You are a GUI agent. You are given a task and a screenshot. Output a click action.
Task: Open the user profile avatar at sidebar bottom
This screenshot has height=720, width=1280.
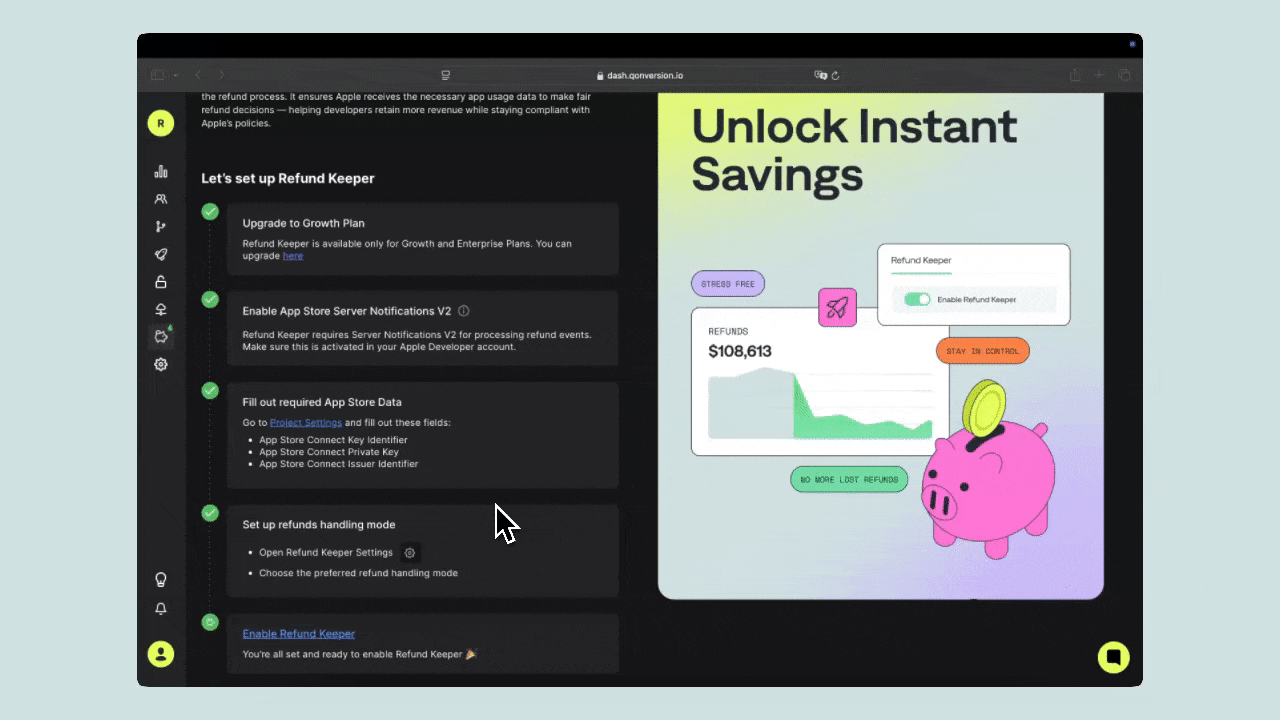[161, 654]
